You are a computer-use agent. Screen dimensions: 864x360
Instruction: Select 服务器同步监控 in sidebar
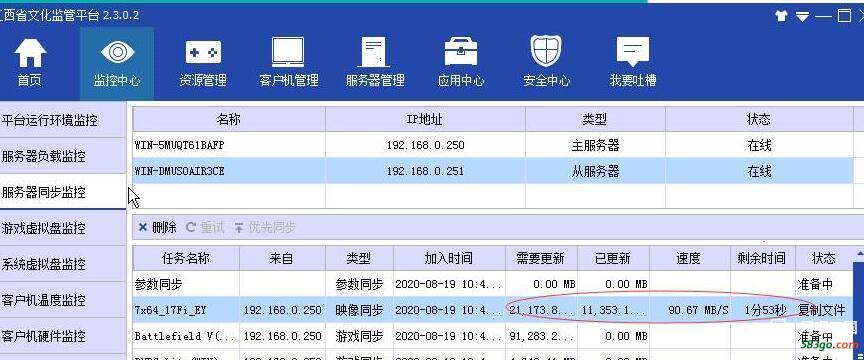(x=63, y=192)
